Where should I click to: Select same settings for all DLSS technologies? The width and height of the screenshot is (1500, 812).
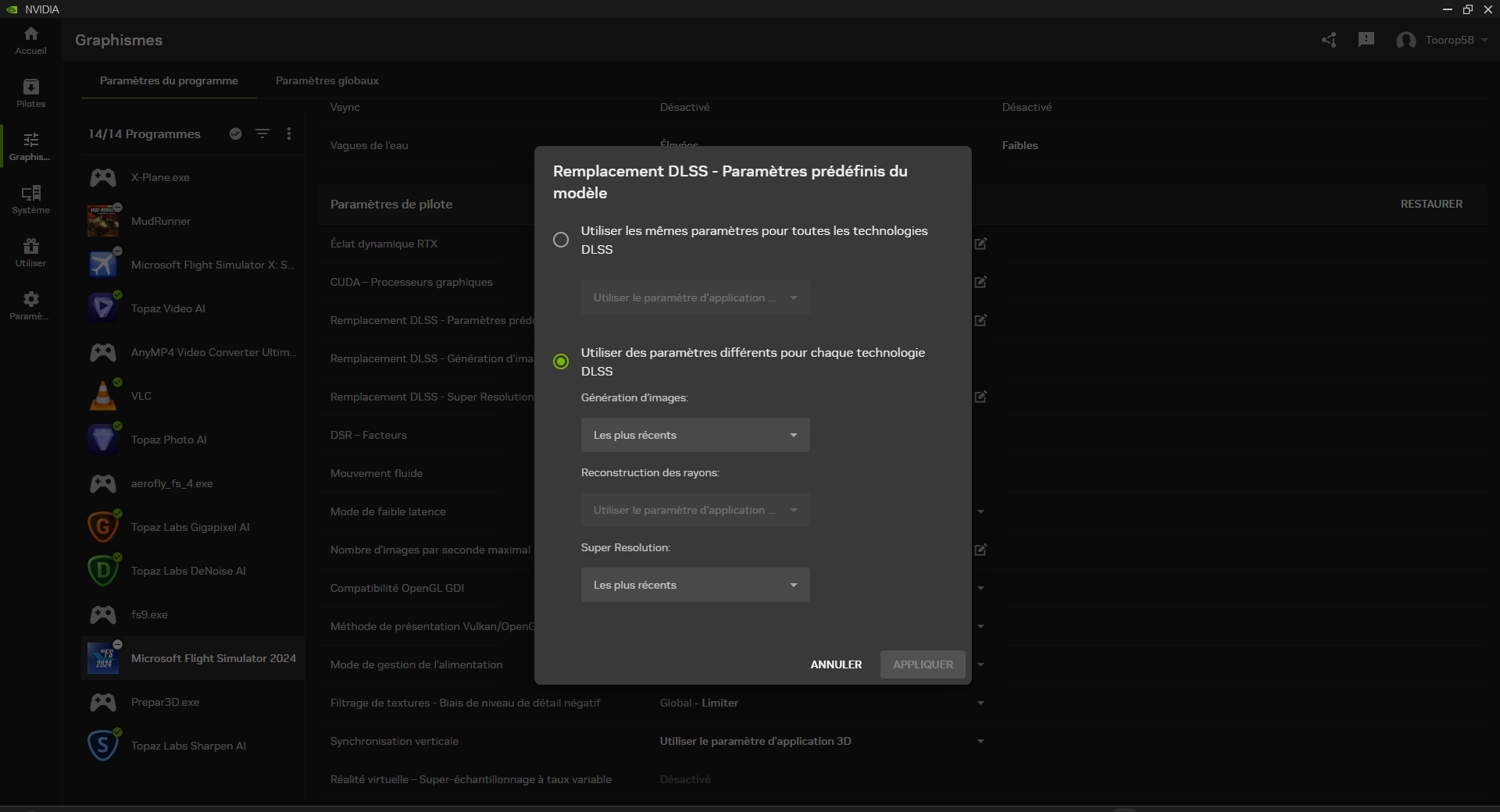tap(561, 240)
